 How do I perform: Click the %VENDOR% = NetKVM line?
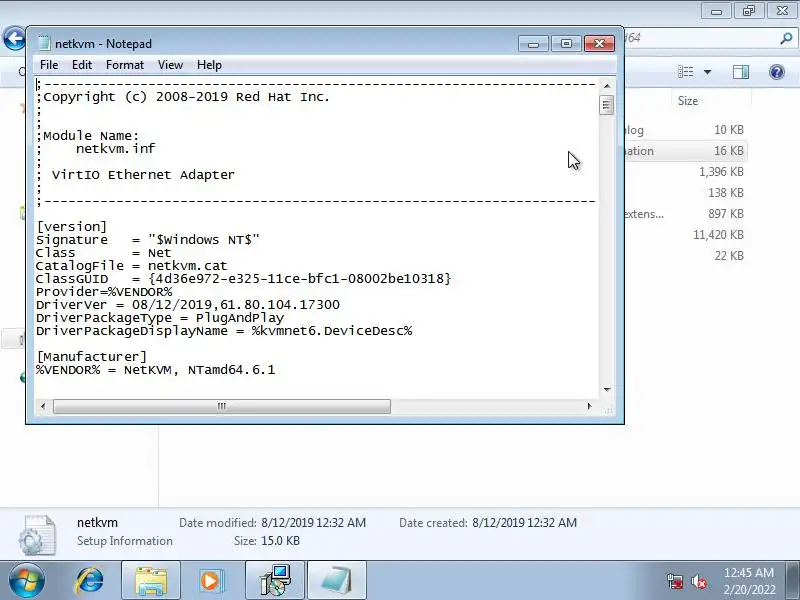pos(155,370)
